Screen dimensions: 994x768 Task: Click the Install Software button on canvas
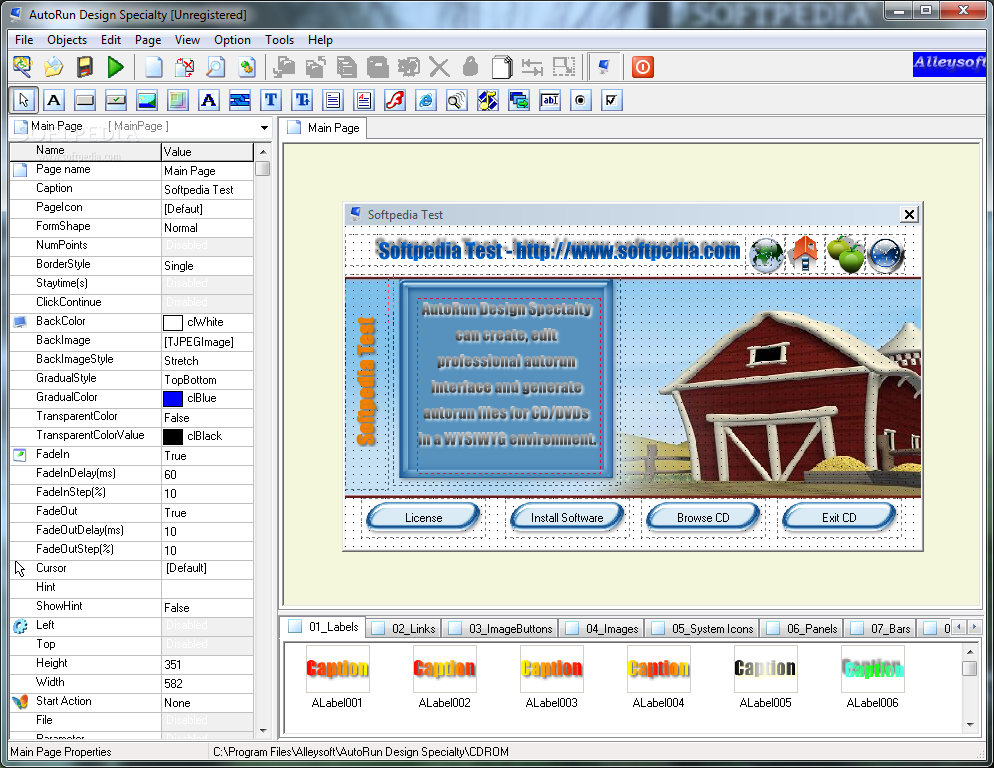(x=567, y=517)
